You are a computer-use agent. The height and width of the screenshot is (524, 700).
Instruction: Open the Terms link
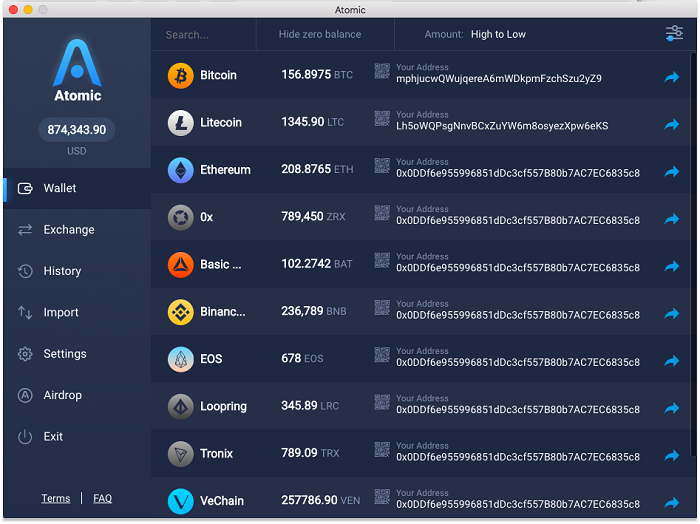(56, 499)
